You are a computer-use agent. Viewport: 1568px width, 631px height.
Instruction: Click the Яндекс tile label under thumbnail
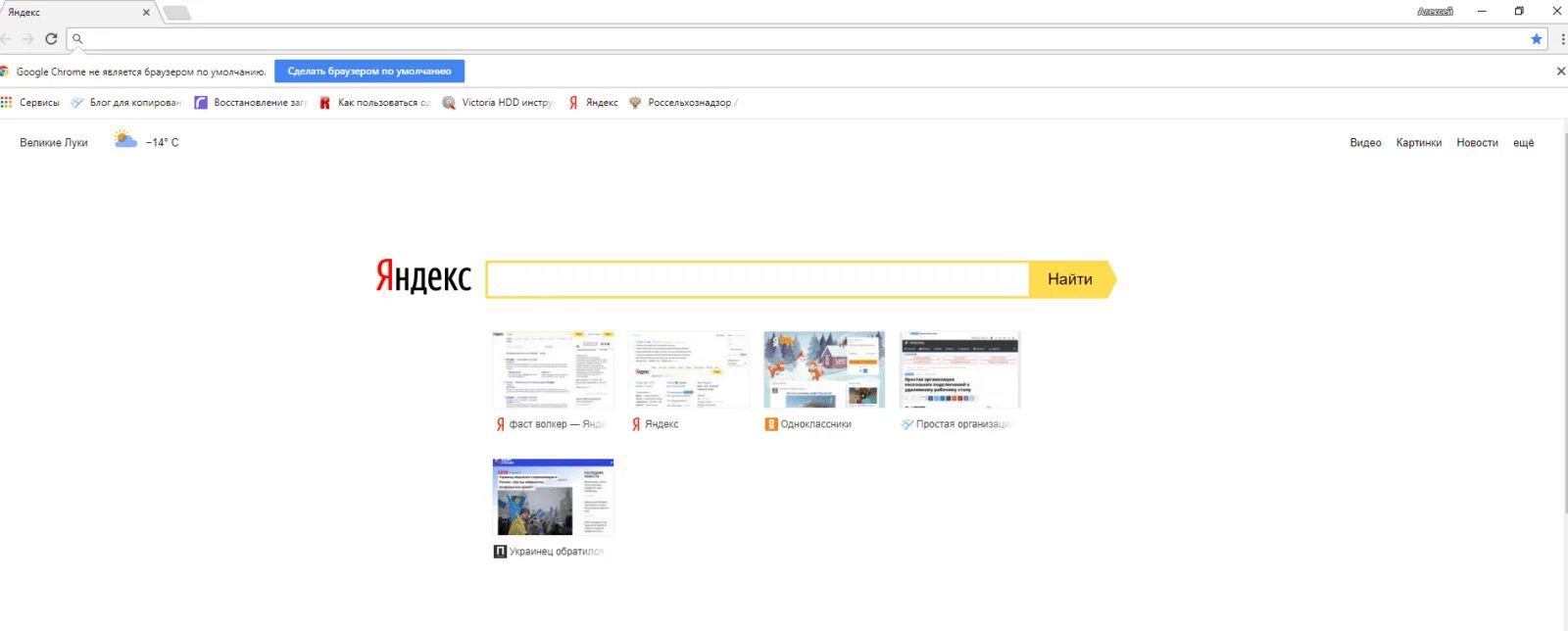[x=661, y=424]
